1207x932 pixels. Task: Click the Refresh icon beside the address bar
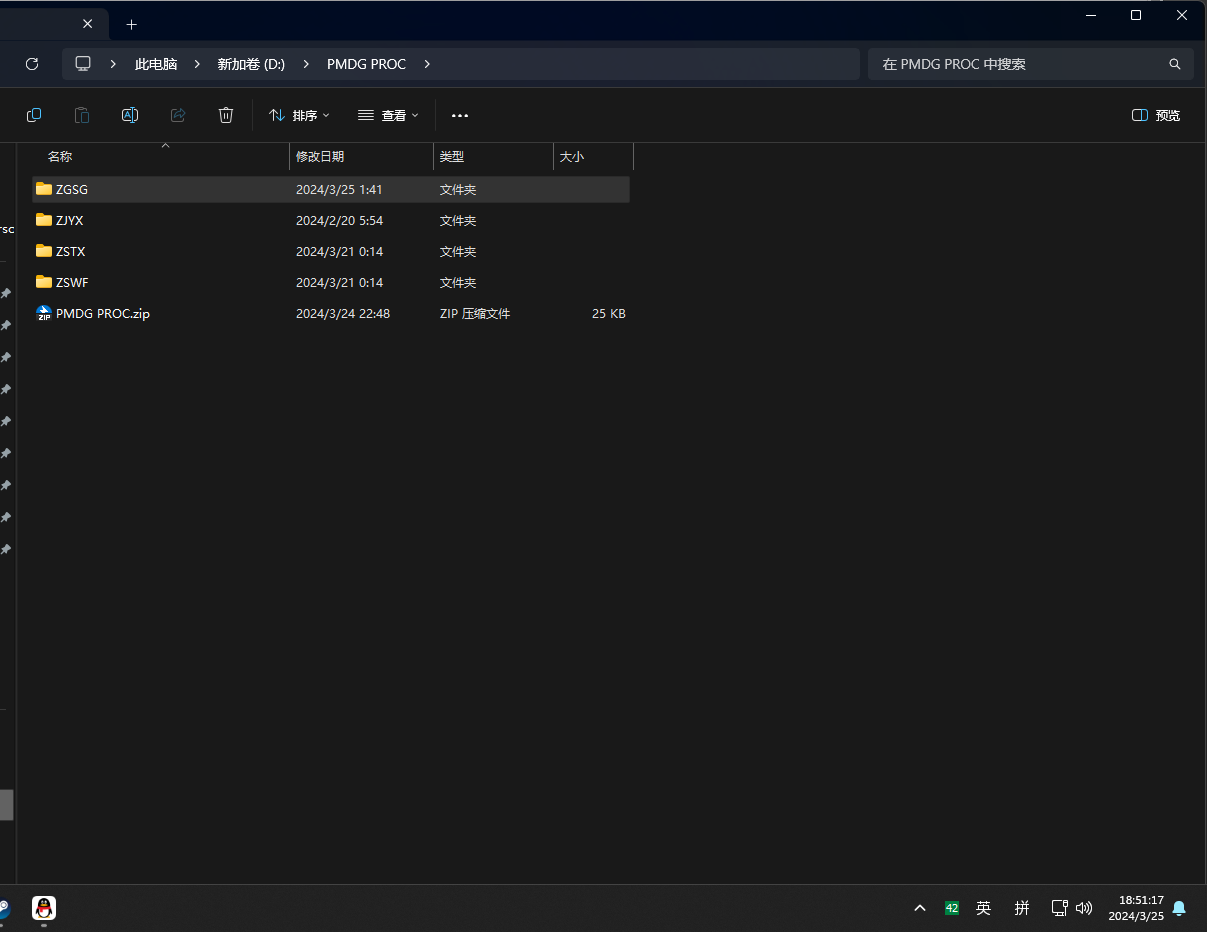coord(31,64)
